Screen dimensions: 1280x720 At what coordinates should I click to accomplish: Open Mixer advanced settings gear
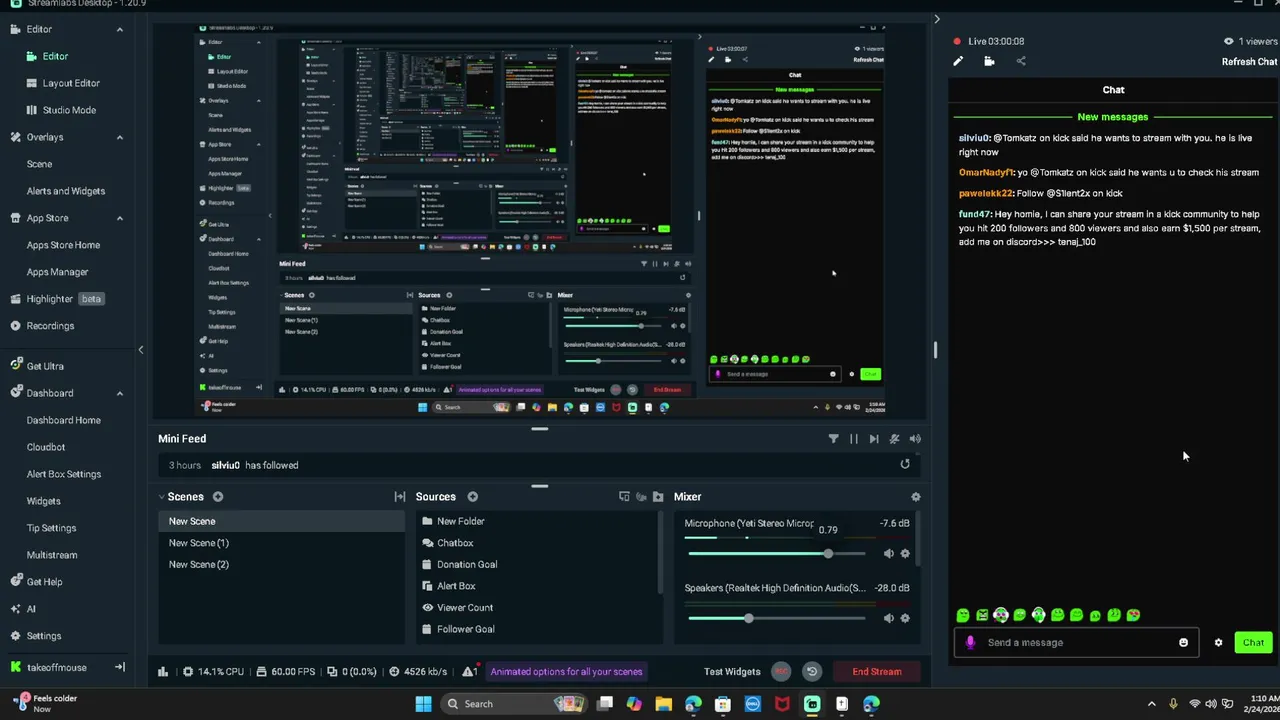click(x=915, y=496)
